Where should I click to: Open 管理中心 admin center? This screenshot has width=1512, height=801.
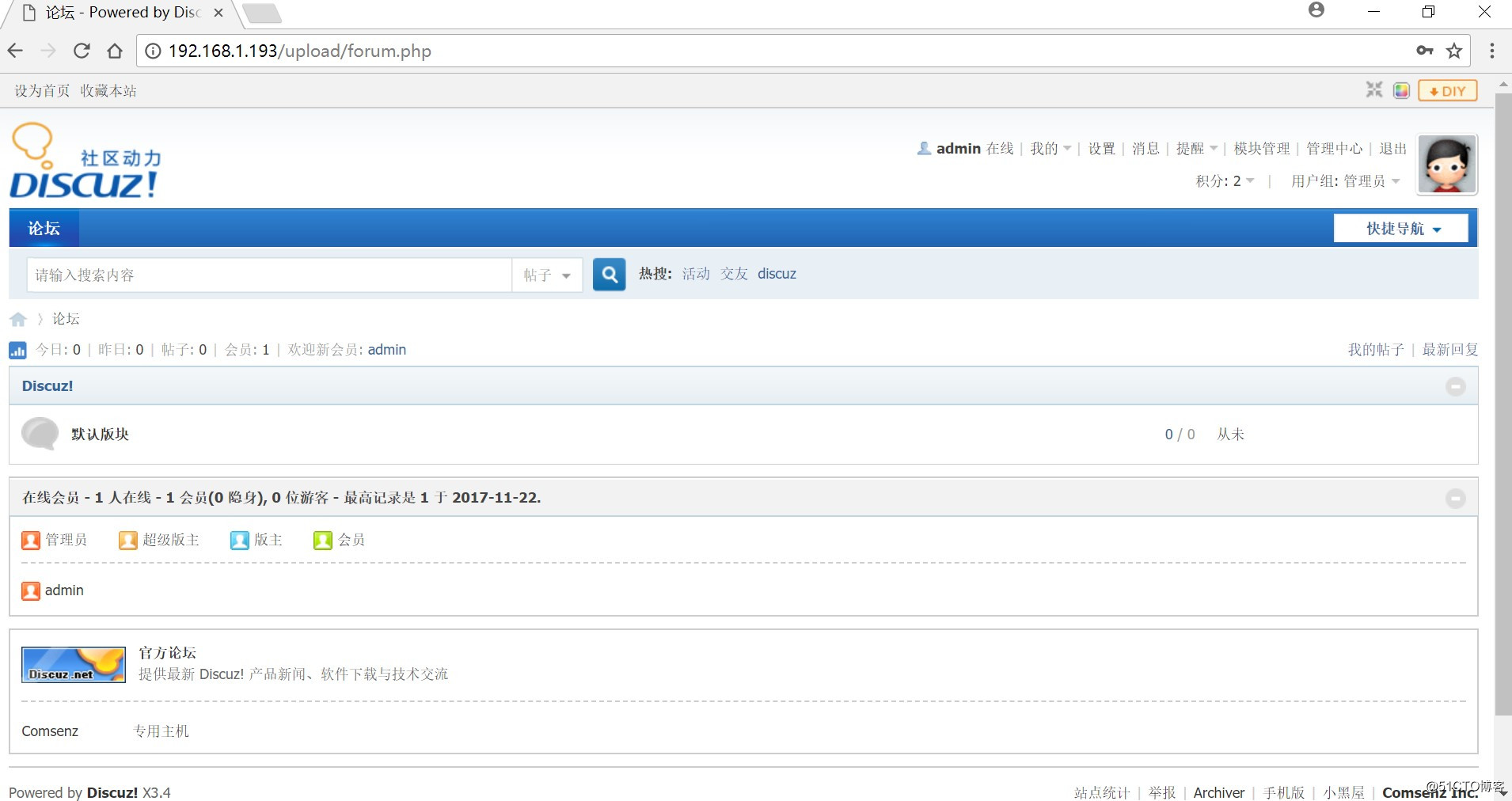coord(1335,148)
